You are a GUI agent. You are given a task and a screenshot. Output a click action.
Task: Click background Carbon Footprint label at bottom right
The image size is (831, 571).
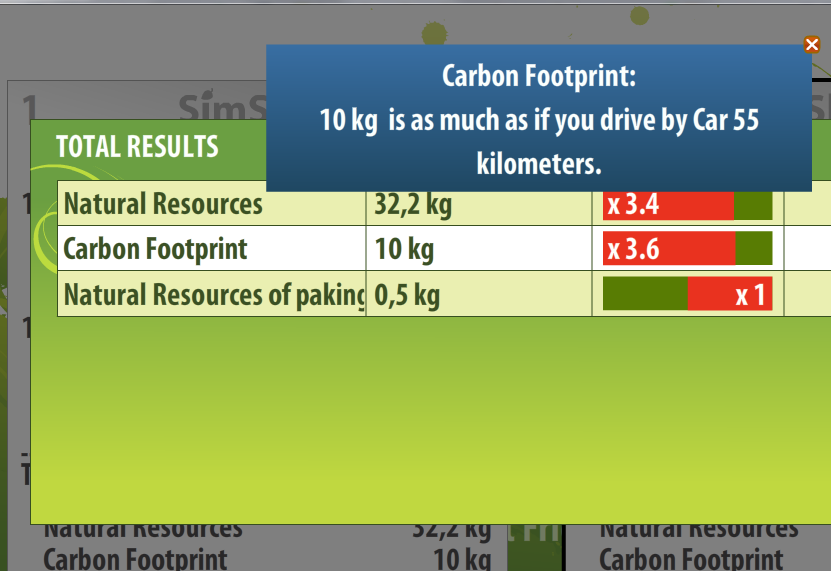[x=691, y=558]
